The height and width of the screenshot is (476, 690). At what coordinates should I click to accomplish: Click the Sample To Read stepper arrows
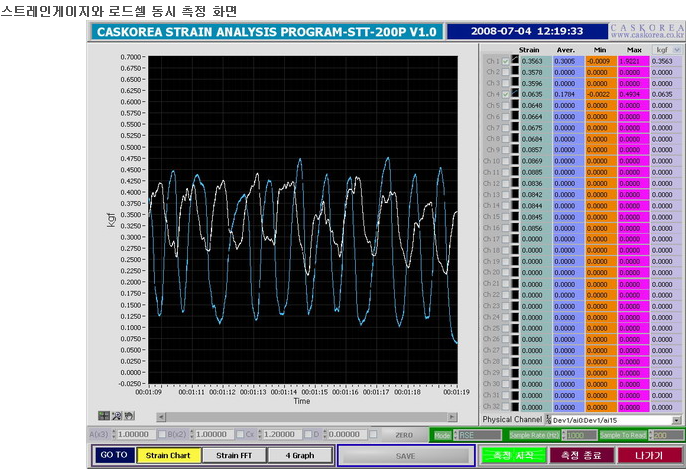[651, 435]
